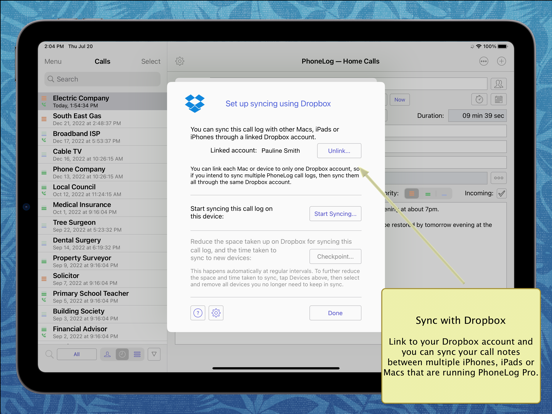The height and width of the screenshot is (414, 552).
Task: Click the three-dots button right of field
Action: pyautogui.click(x=498, y=178)
